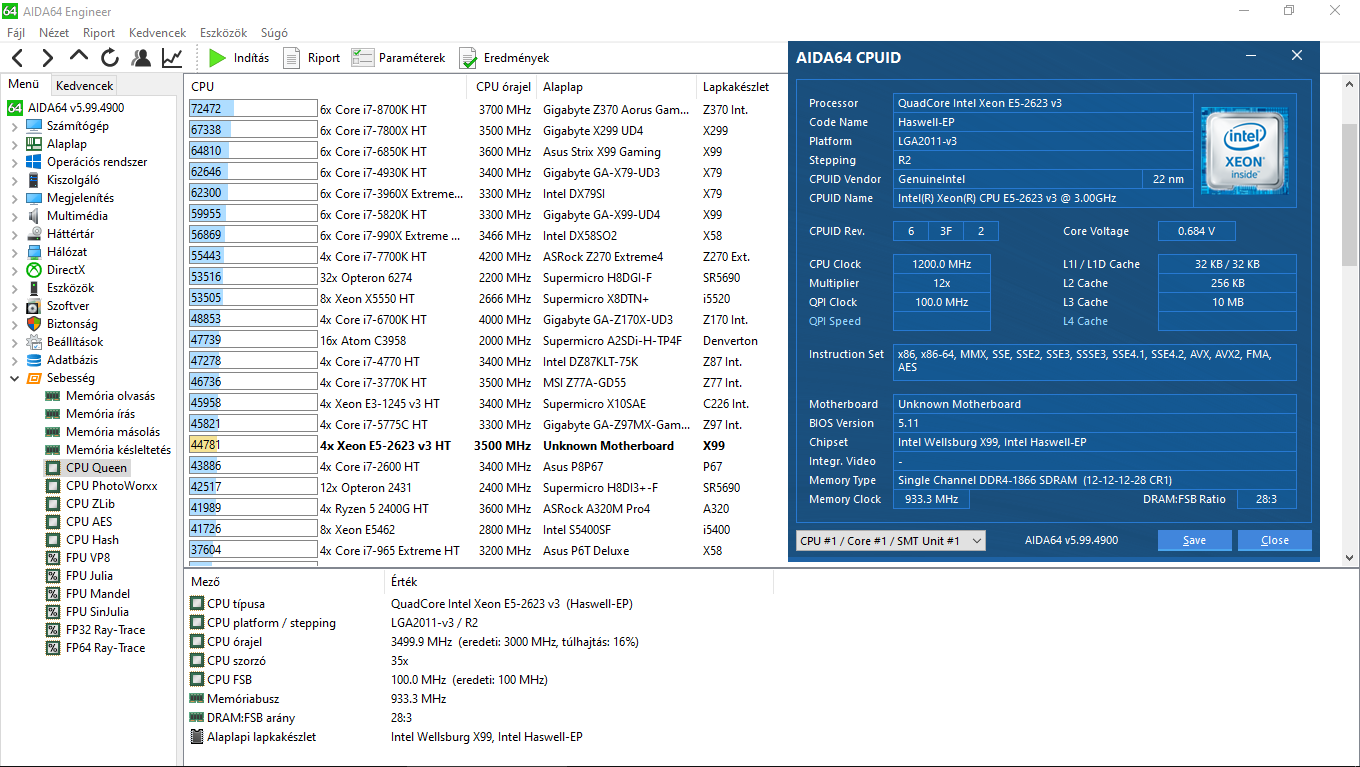
Task: Open the Riport menu
Action: pos(99,33)
